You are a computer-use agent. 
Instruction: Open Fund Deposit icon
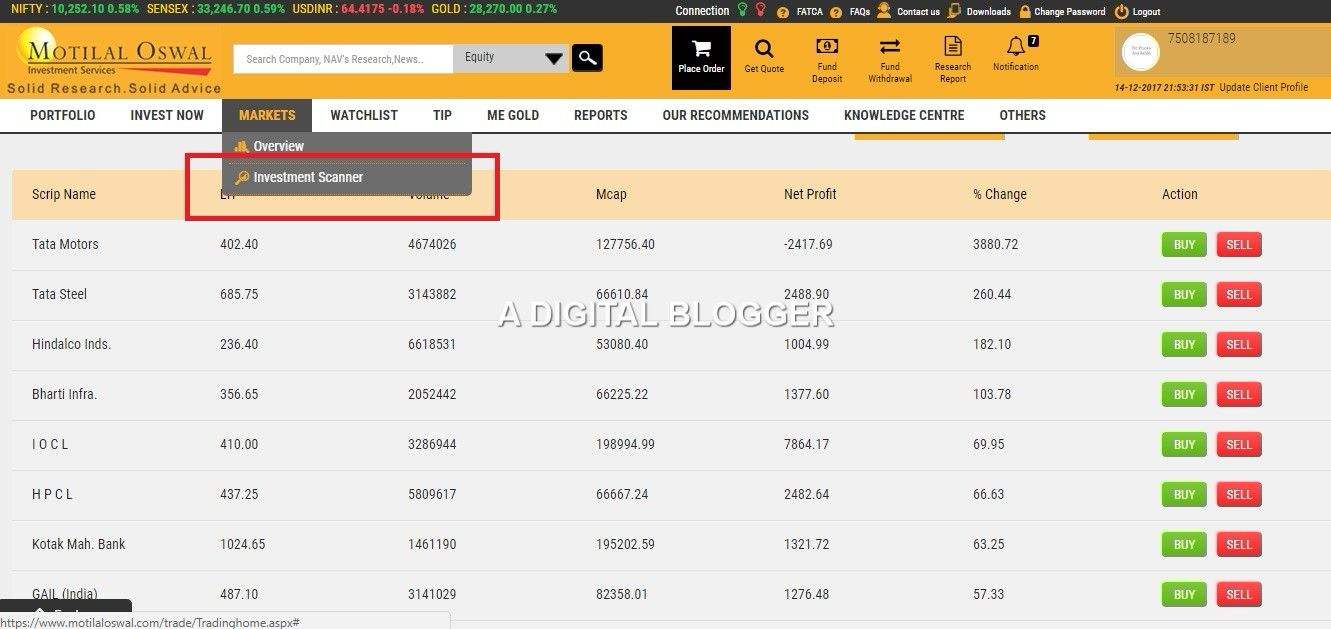point(827,47)
